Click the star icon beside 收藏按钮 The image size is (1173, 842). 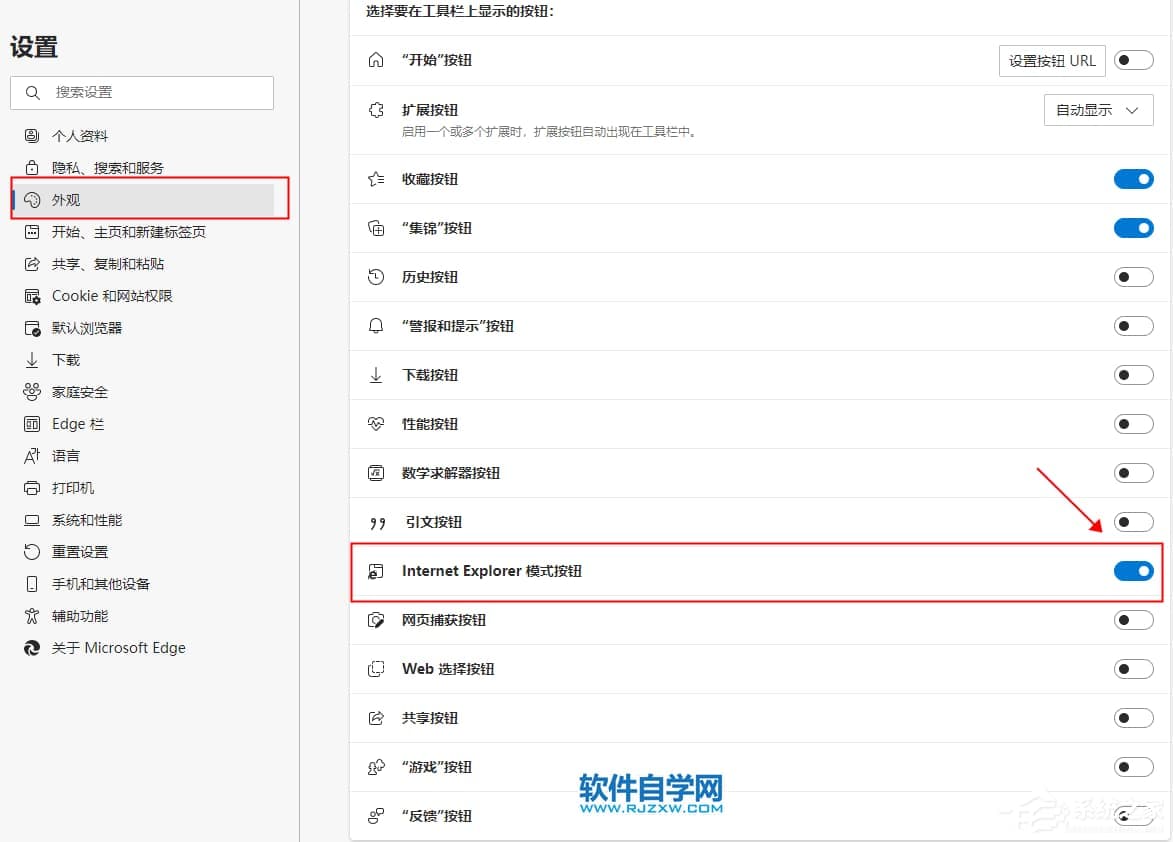point(376,179)
